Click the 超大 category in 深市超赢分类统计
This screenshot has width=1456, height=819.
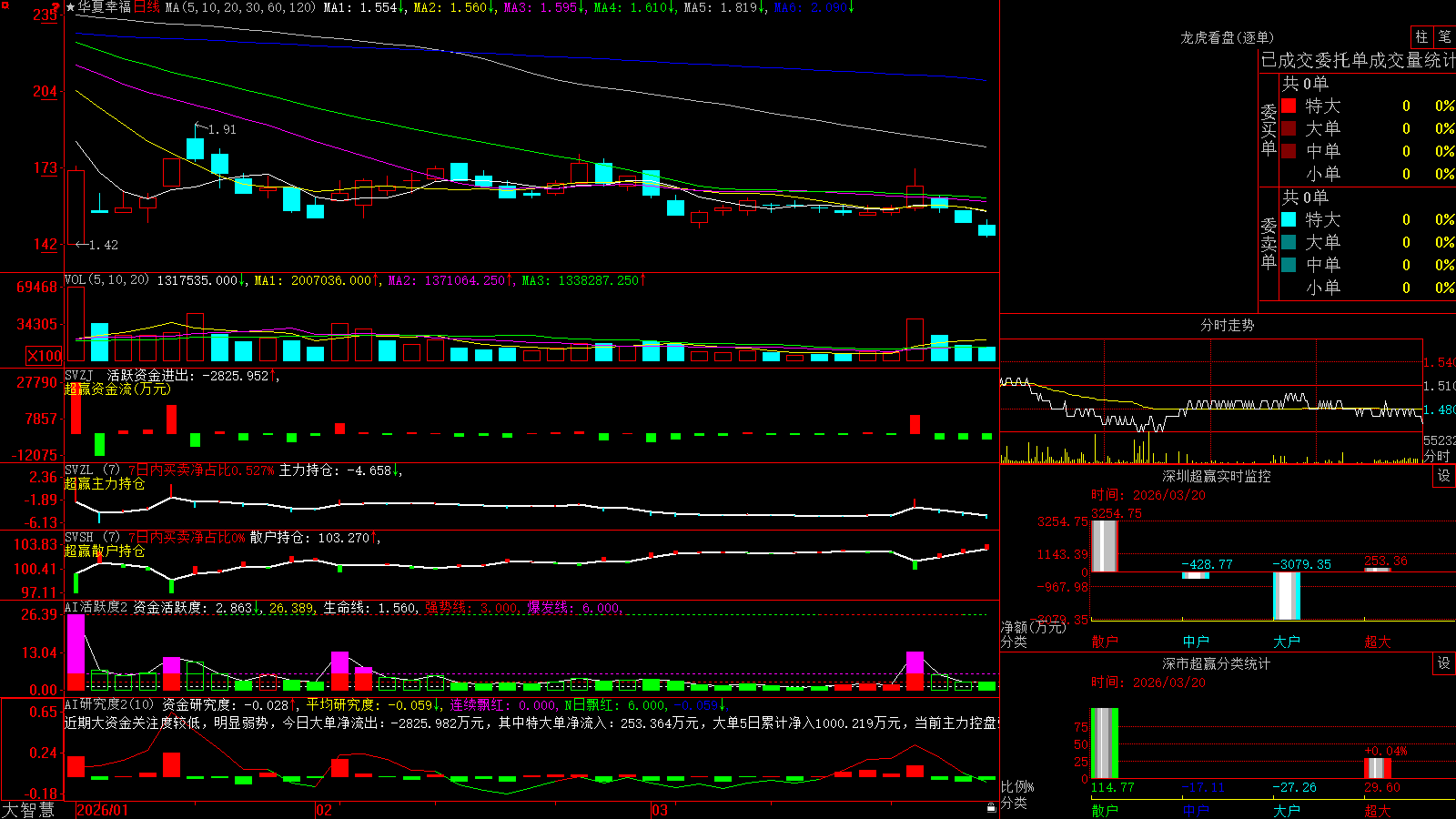(1378, 810)
